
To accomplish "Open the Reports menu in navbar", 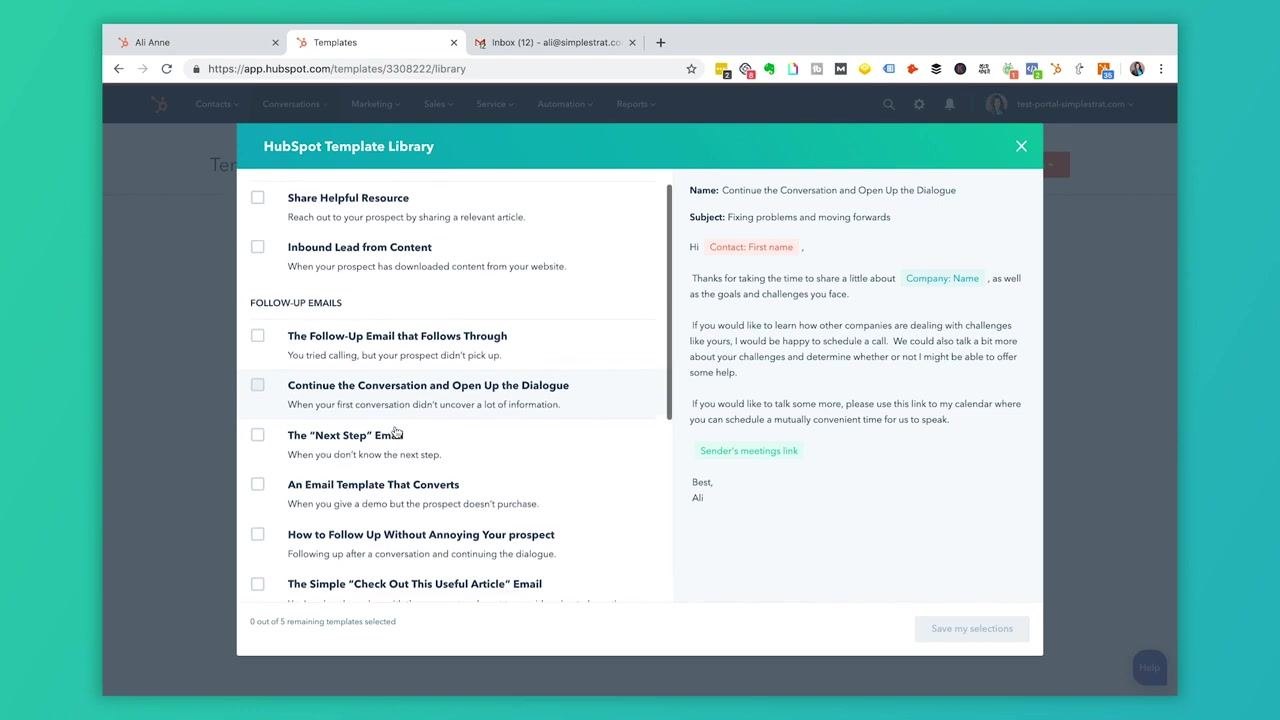I will (636, 104).
